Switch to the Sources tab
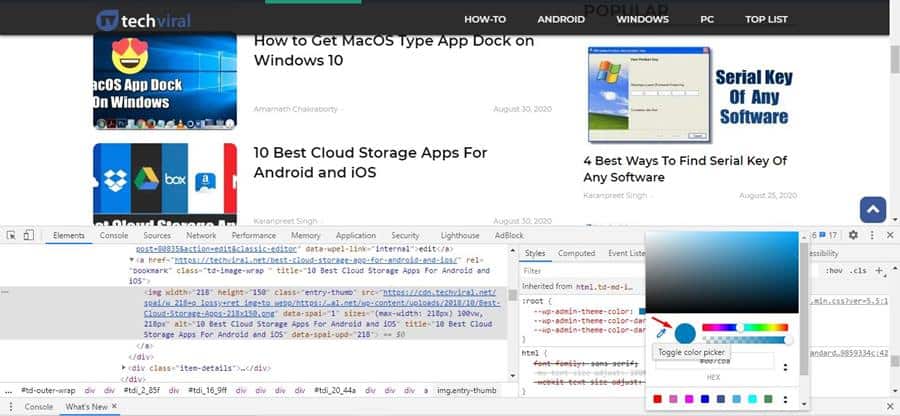 pyautogui.click(x=157, y=235)
